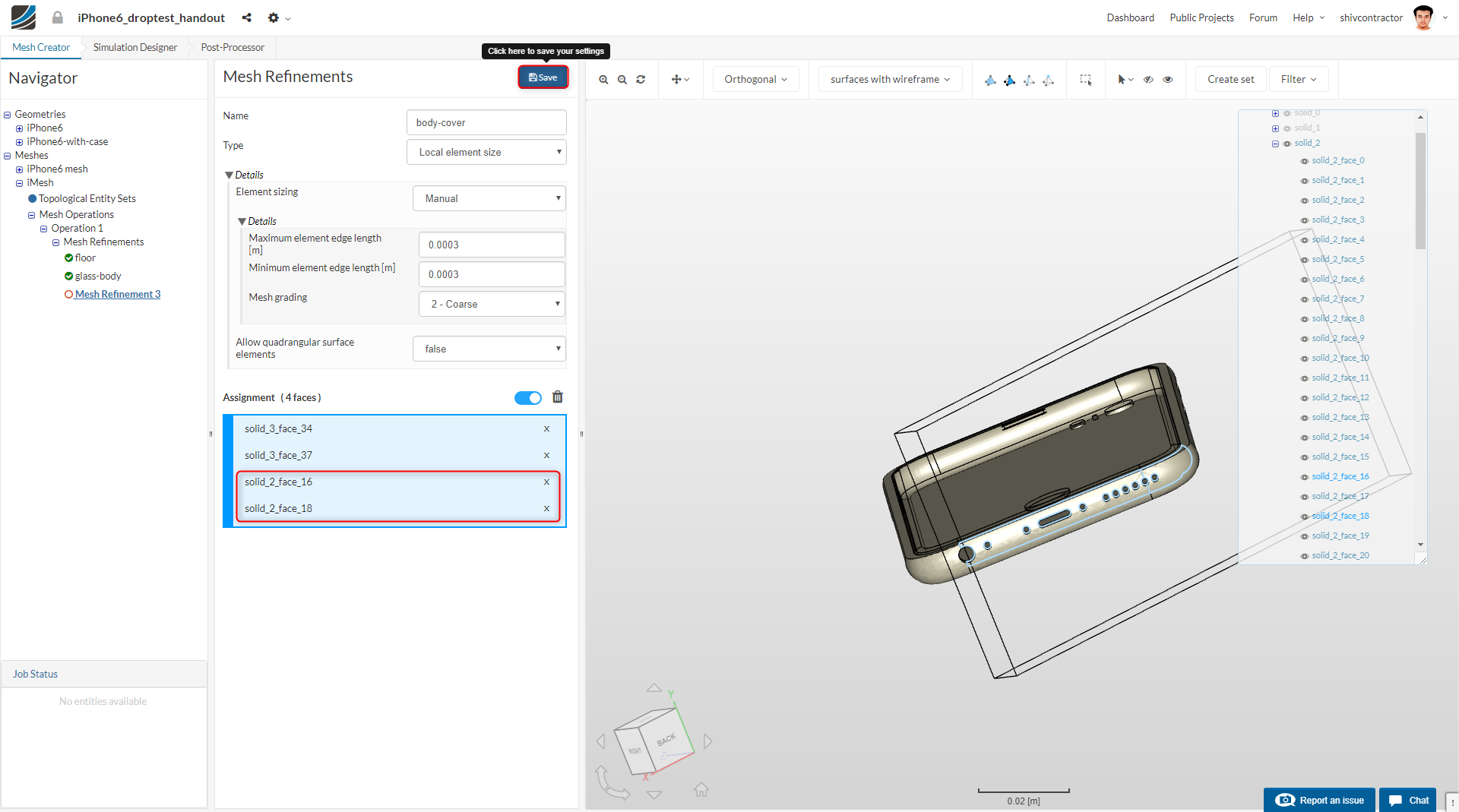1459x812 pixels.
Task: Delete the assignment with trash icon
Action: [x=558, y=397]
